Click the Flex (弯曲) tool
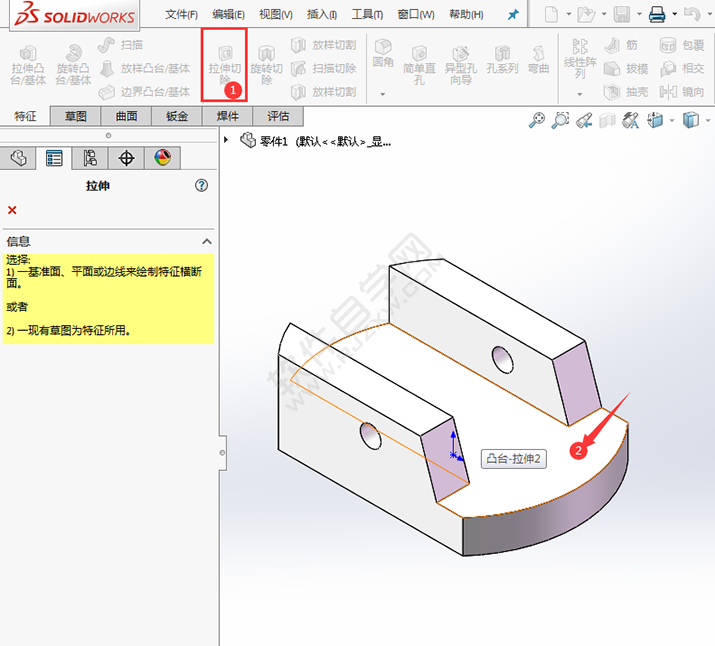Image resolution: width=715 pixels, height=646 pixels. 539,60
